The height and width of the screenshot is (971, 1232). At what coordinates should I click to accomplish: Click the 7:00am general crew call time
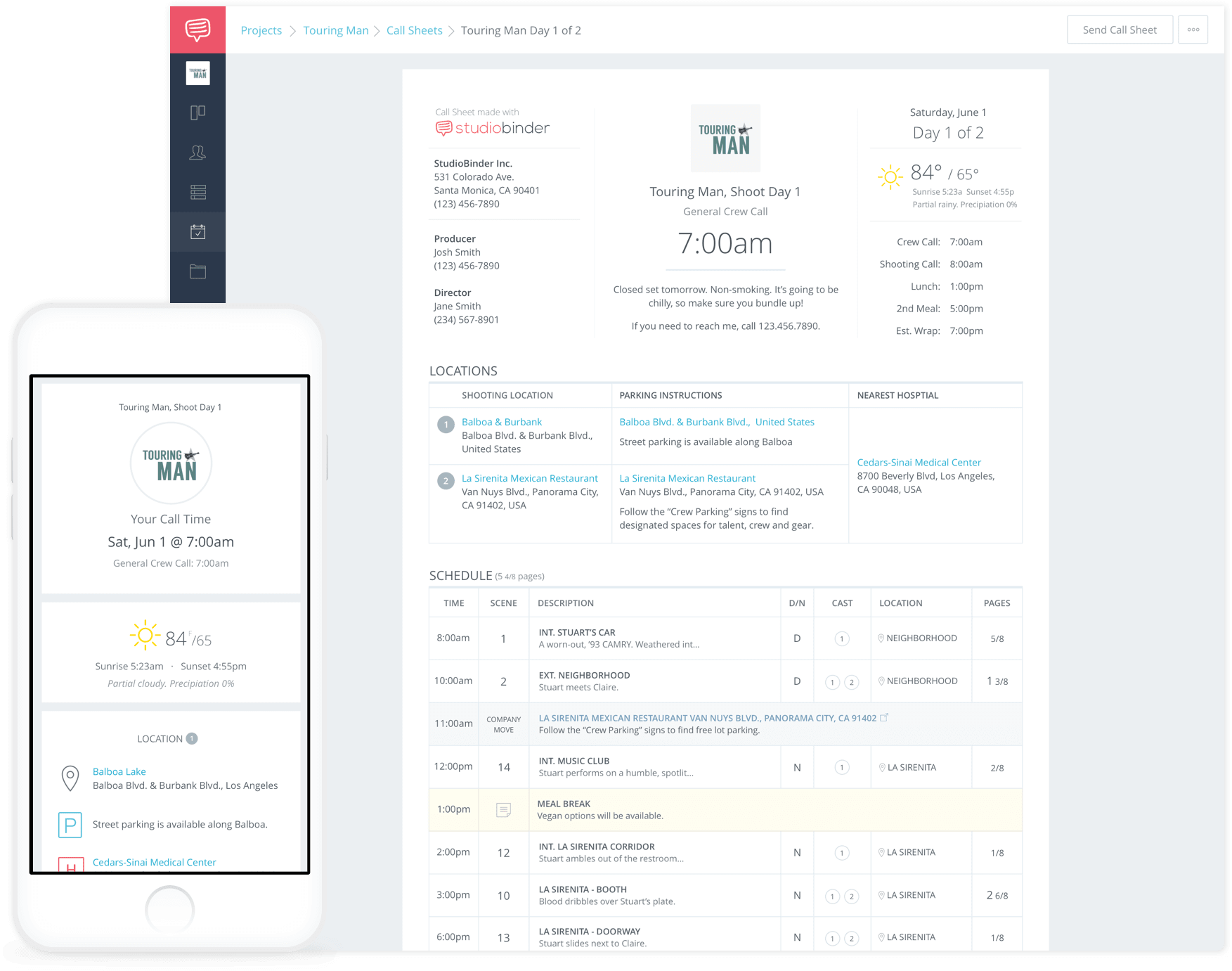tap(725, 243)
